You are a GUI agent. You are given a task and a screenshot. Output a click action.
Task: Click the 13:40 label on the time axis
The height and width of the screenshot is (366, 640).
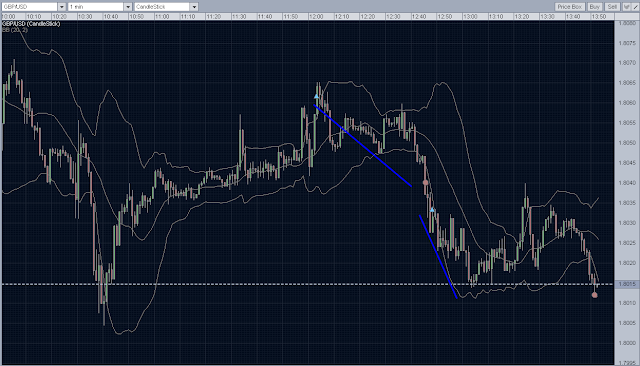coord(573,17)
